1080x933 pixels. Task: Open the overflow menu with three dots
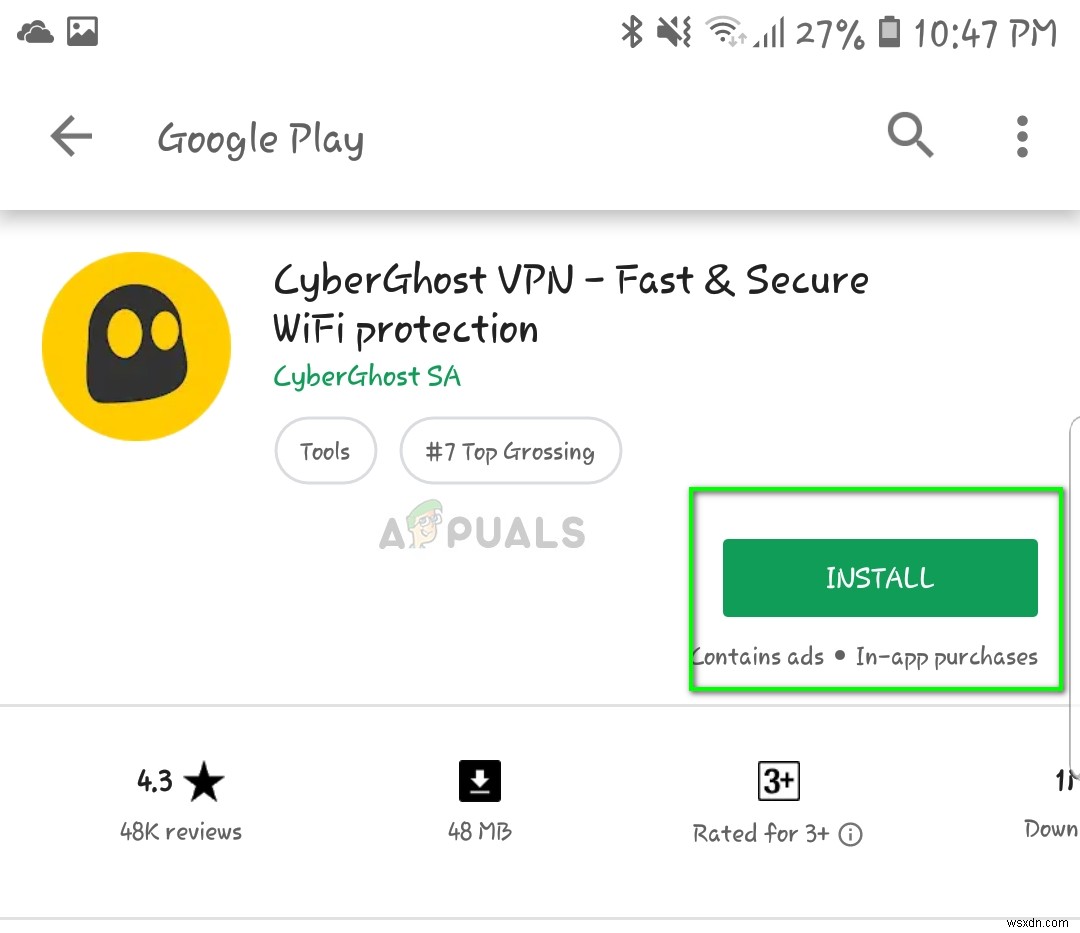click(1022, 136)
